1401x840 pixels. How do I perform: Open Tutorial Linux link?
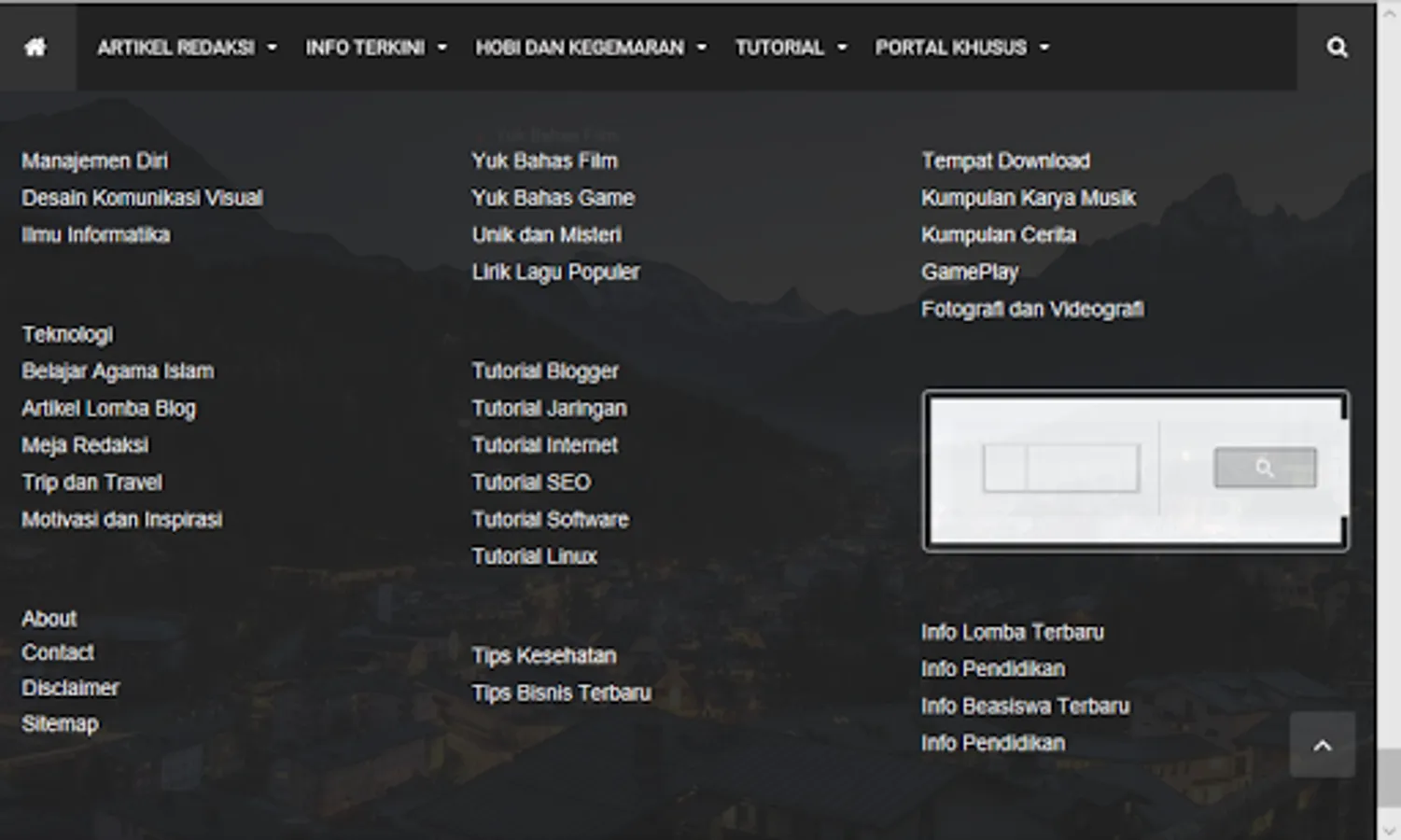(535, 556)
